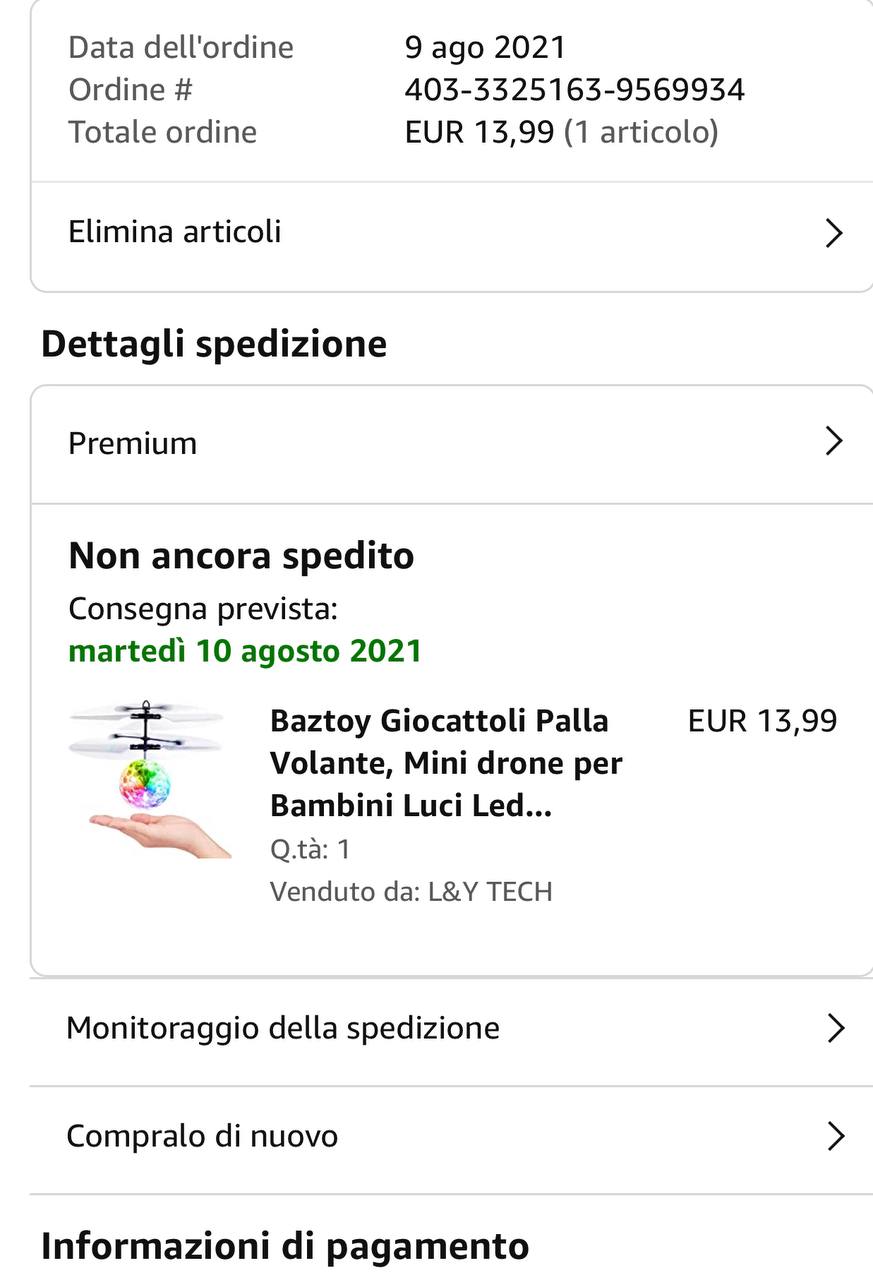This screenshot has height=1280, width=873.
Task: Click the Totale ordine amount with article count
Action: coord(561,132)
